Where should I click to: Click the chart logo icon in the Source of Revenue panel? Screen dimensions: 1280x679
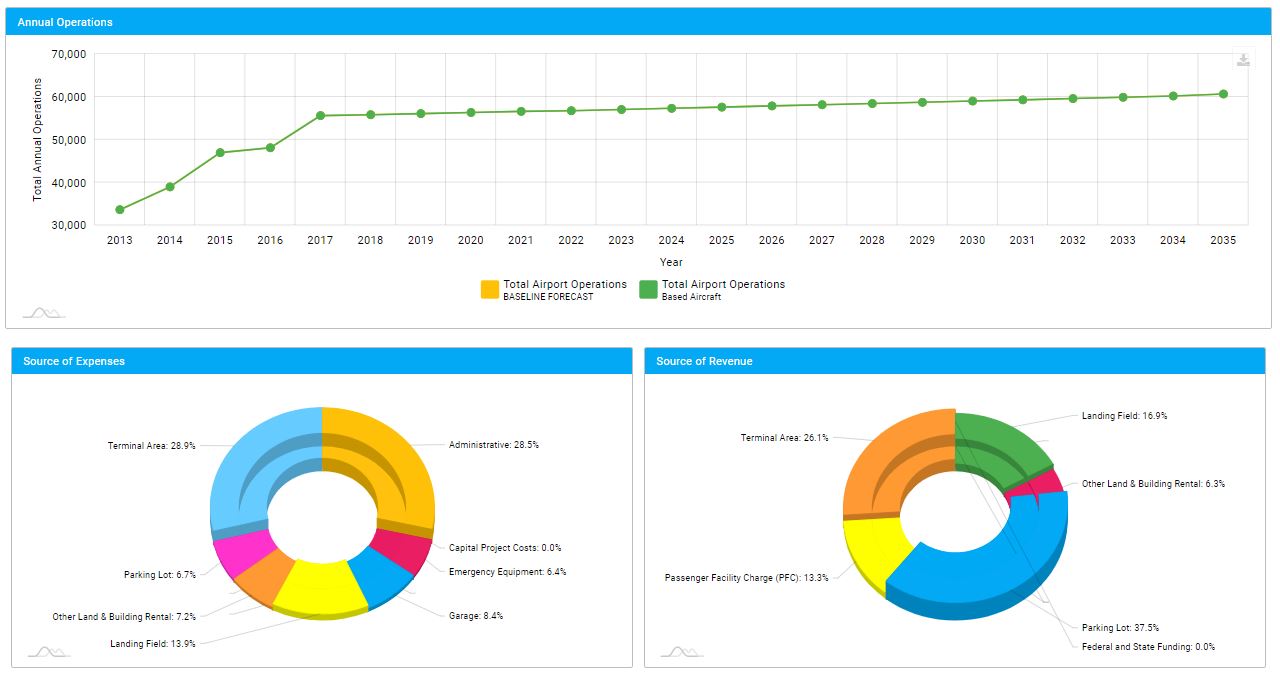pyautogui.click(x=683, y=652)
